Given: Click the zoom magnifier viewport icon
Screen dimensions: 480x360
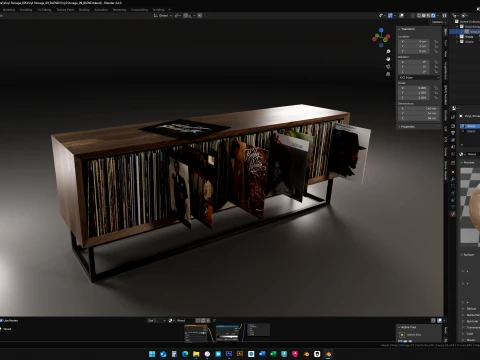Looking at the screenshot, I should 388,52.
